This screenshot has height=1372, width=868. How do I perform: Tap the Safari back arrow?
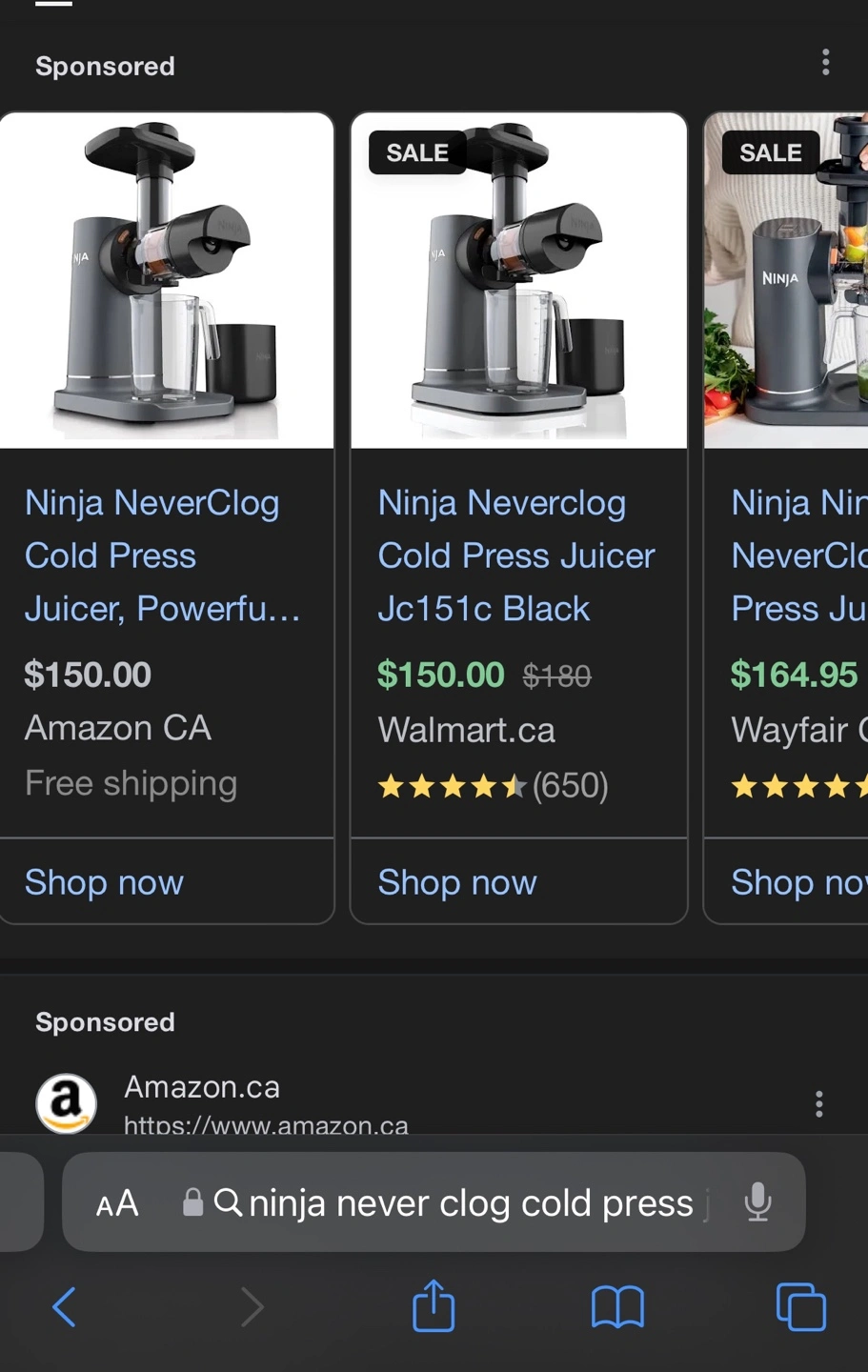64,1306
